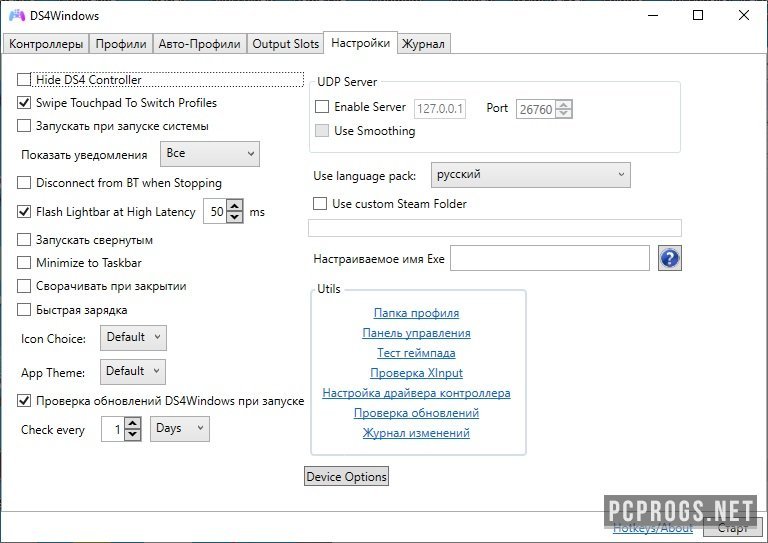The height and width of the screenshot is (543, 768).
Task: Enable Hide DS4 Controller checkbox
Action: [x=25, y=80]
